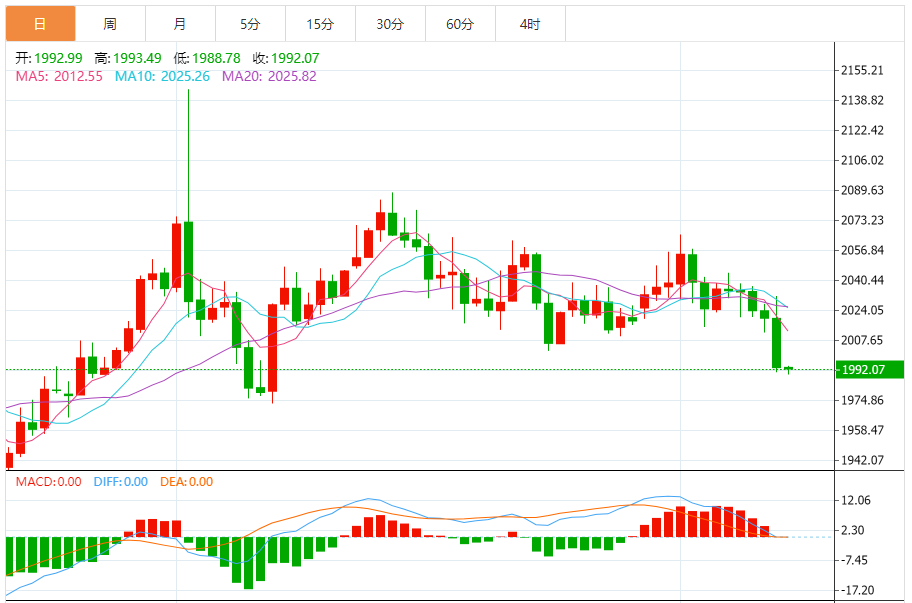Click the DEA:0.00 indicator label
Image resolution: width=912 pixels, height=603 pixels.
click(186, 481)
